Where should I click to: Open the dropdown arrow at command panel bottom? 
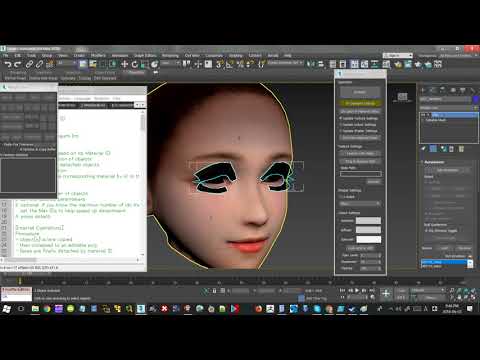click(x=470, y=263)
